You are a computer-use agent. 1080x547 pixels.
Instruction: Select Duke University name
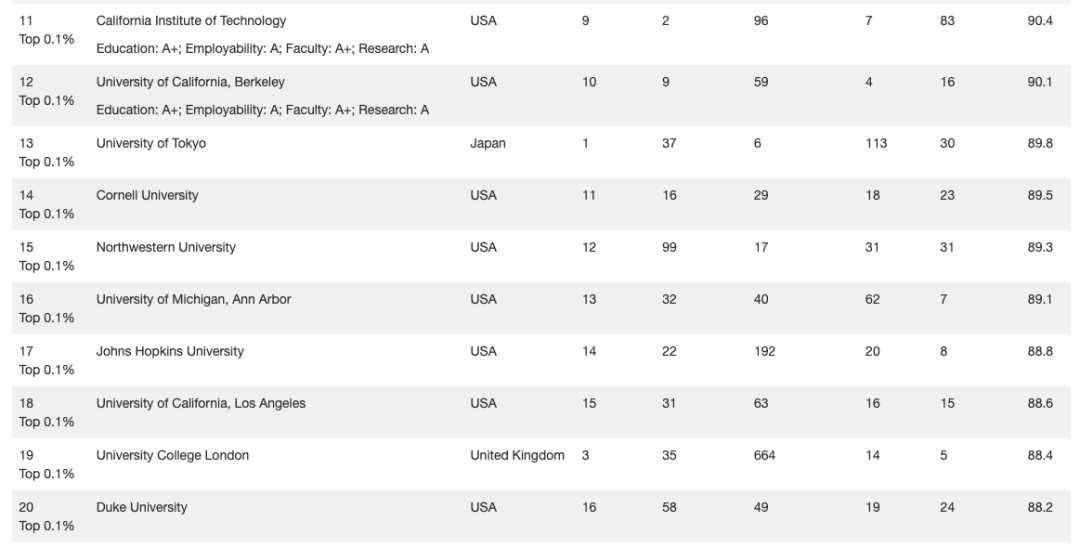(141, 508)
